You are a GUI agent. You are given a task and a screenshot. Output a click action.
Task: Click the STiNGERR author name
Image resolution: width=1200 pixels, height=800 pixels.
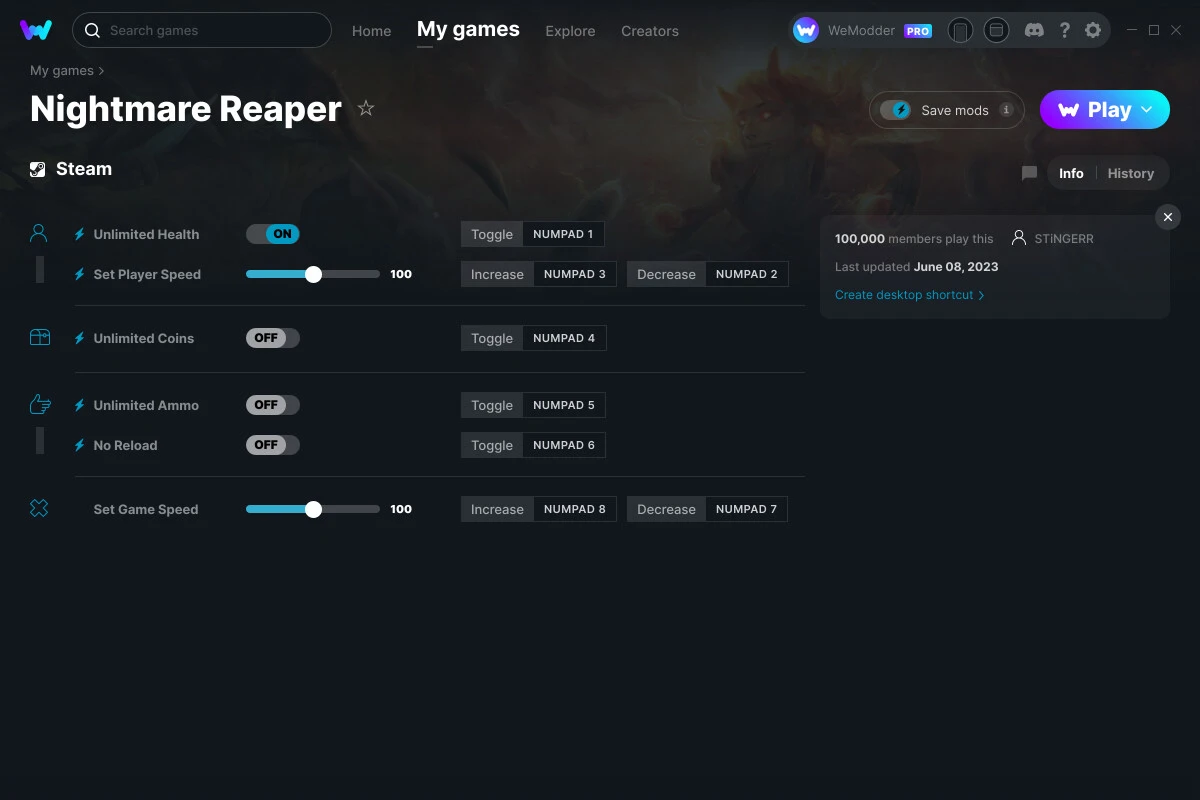(1064, 239)
